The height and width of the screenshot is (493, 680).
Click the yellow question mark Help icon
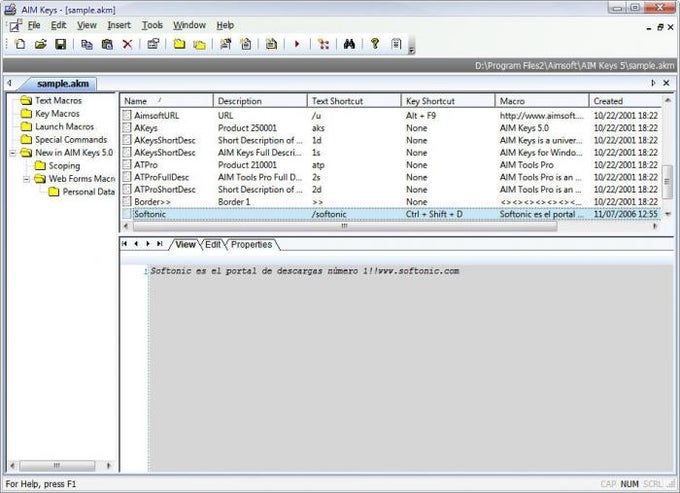tap(375, 44)
